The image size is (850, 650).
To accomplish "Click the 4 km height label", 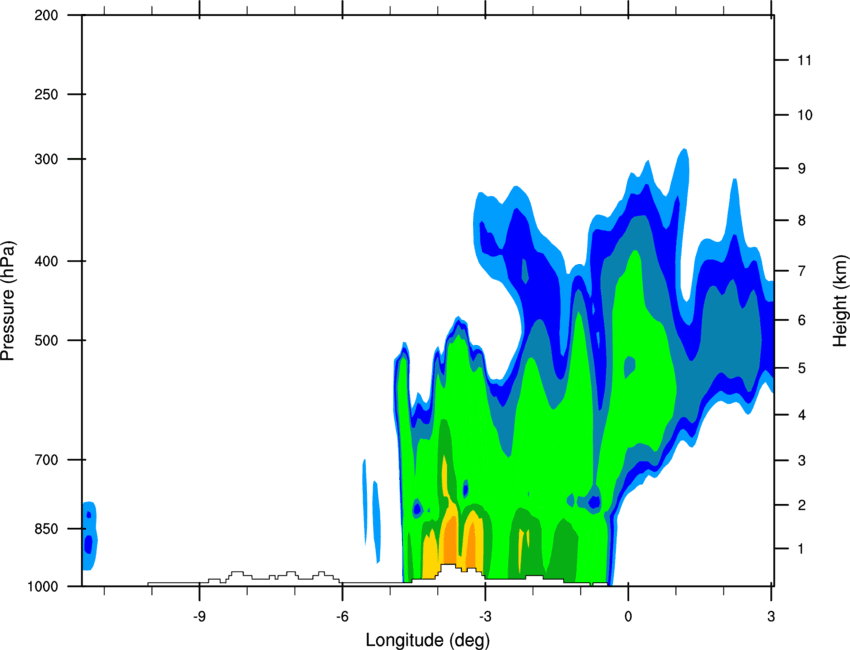I will pyautogui.click(x=802, y=415).
